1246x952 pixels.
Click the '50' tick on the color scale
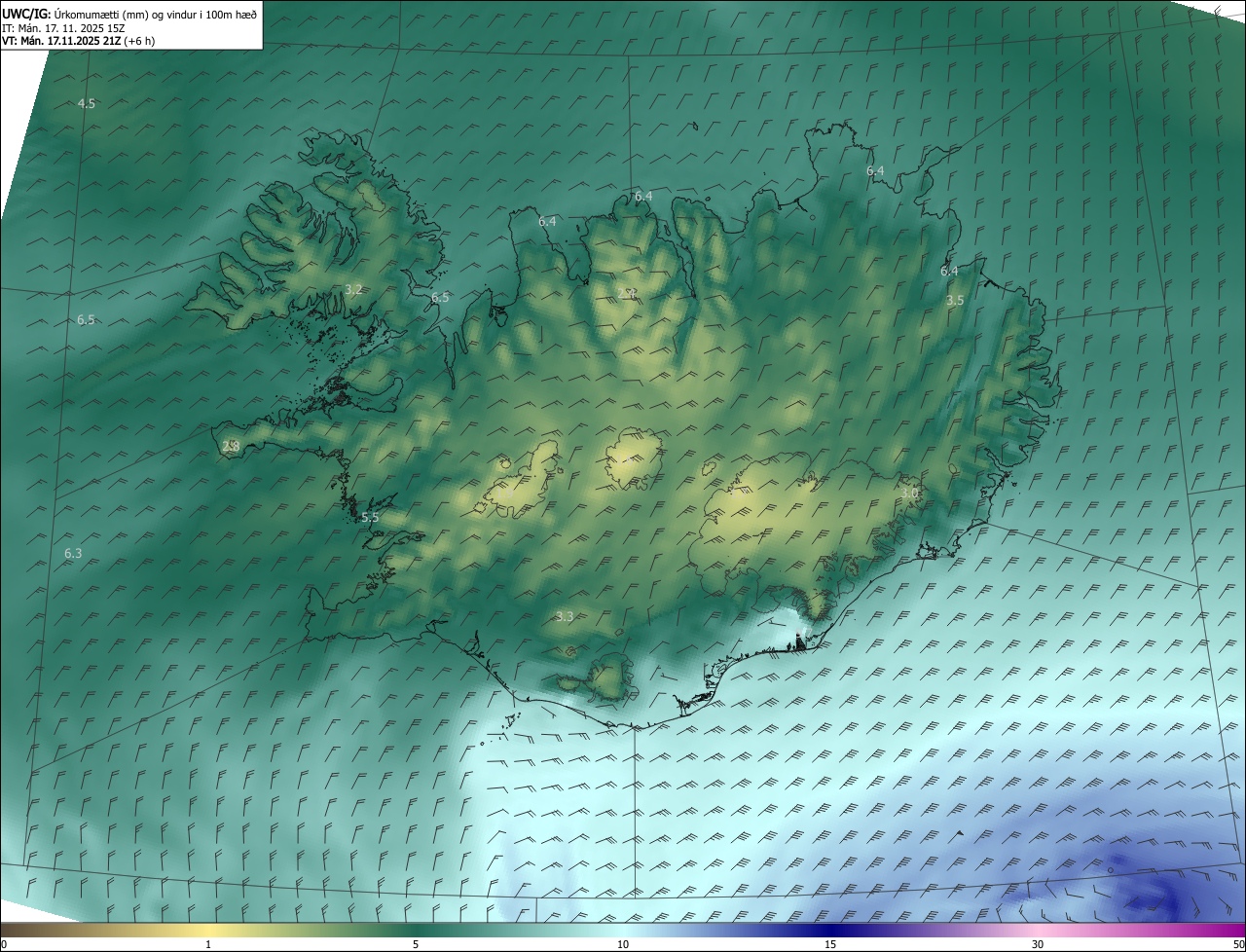tap(1238, 944)
